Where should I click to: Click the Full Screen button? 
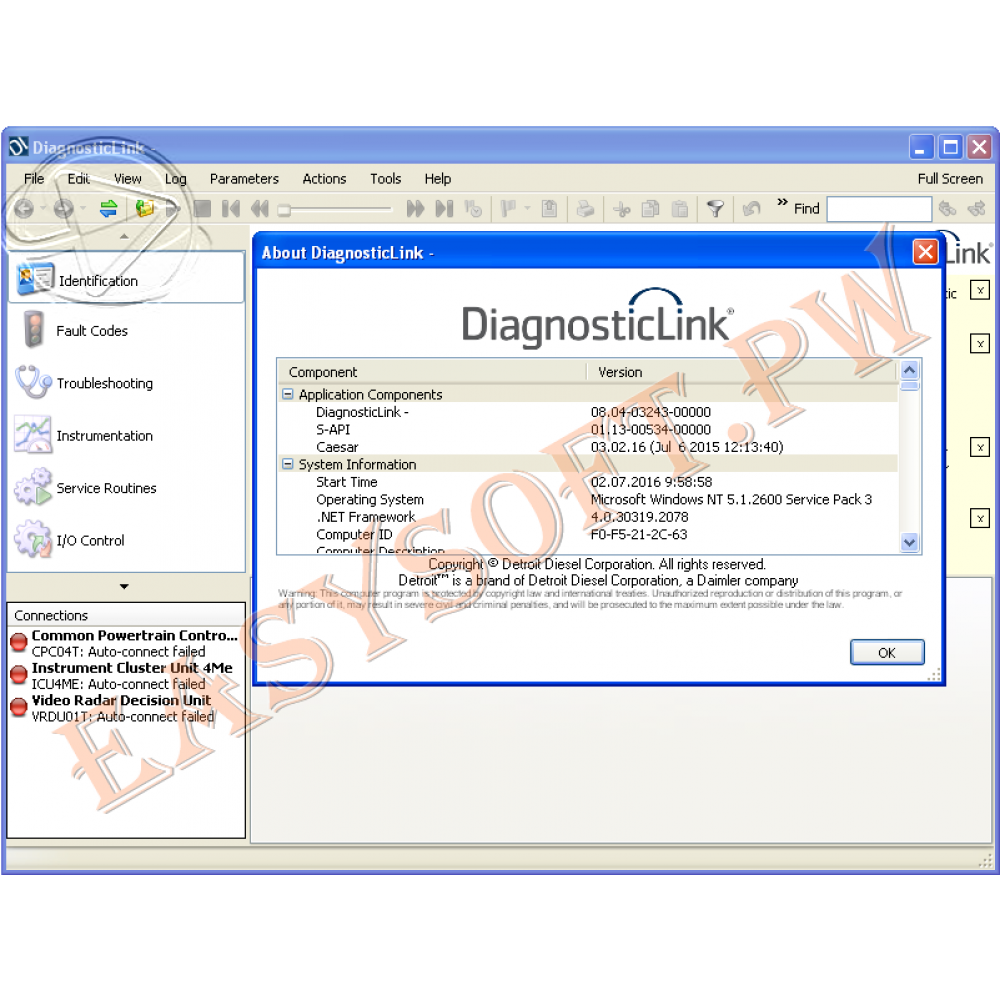(x=950, y=179)
